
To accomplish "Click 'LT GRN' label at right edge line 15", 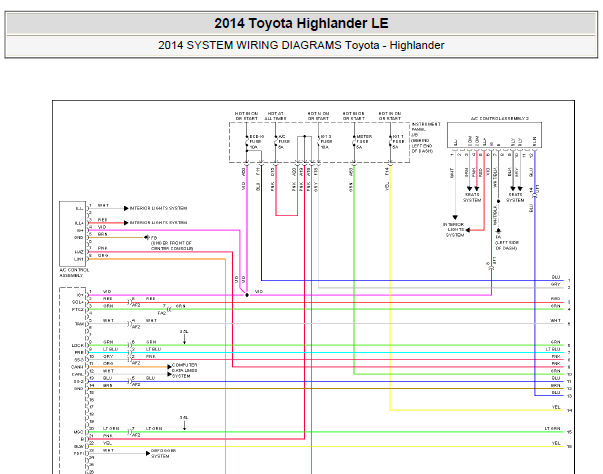I will pyautogui.click(x=552, y=428).
